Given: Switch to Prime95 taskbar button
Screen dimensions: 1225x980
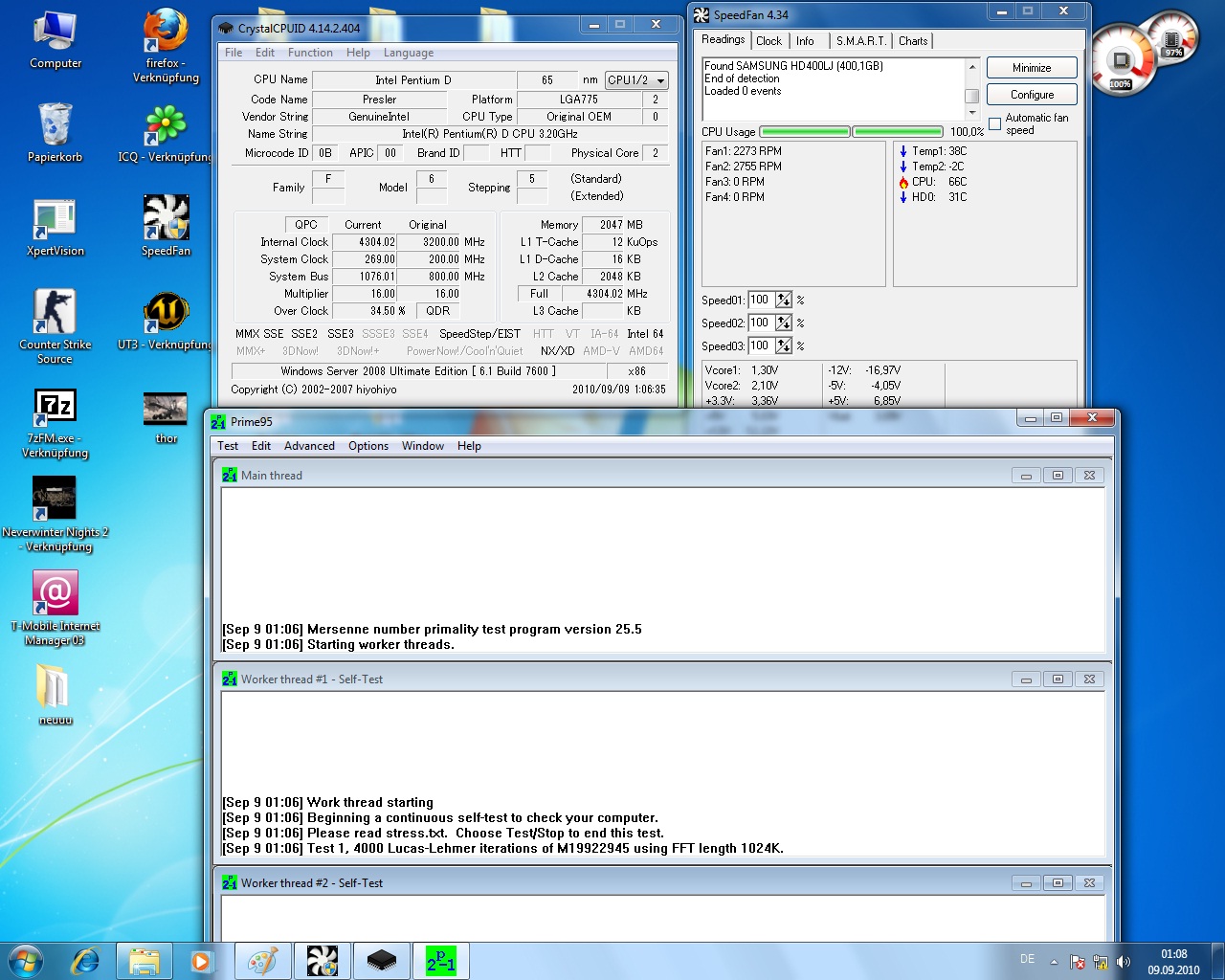Looking at the screenshot, I should tap(440, 961).
